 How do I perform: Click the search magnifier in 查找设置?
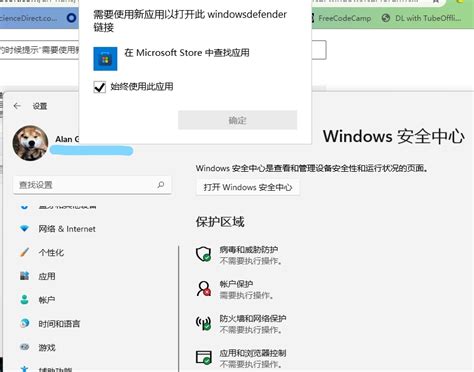(161, 184)
